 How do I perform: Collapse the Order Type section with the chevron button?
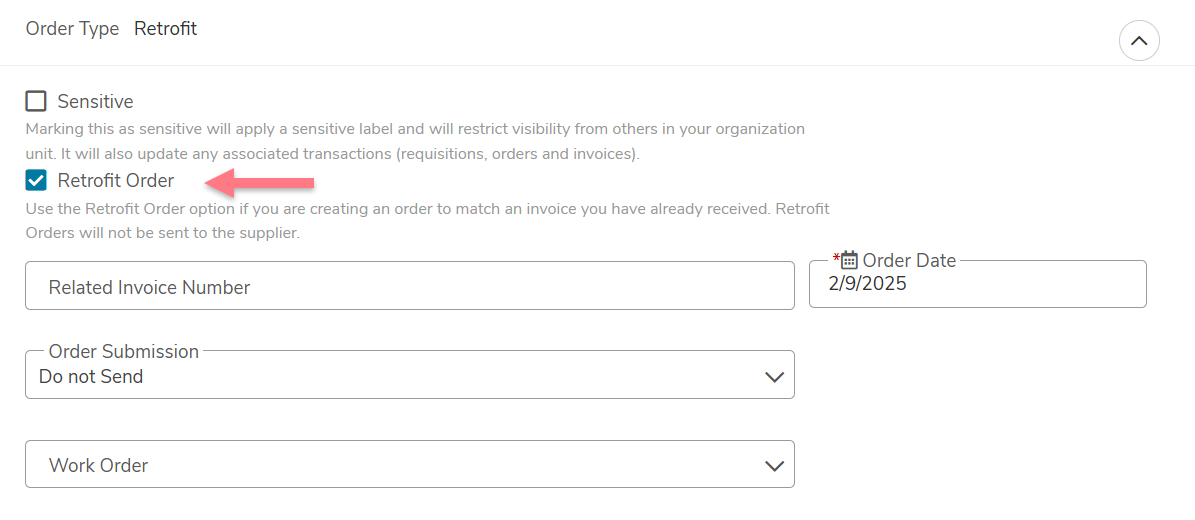[x=1139, y=41]
